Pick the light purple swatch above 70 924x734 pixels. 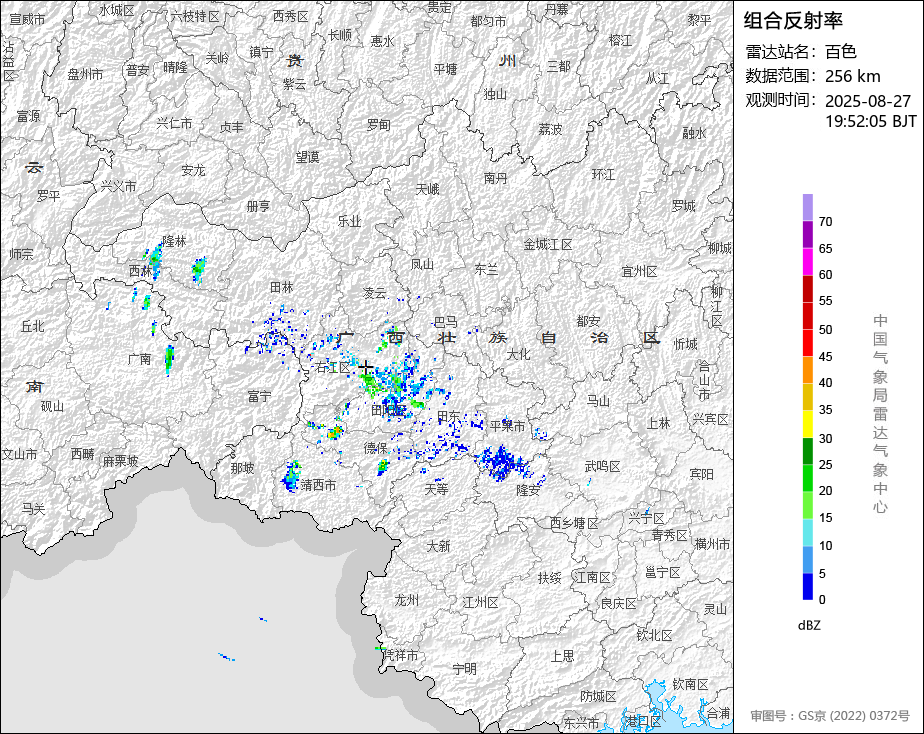click(807, 207)
